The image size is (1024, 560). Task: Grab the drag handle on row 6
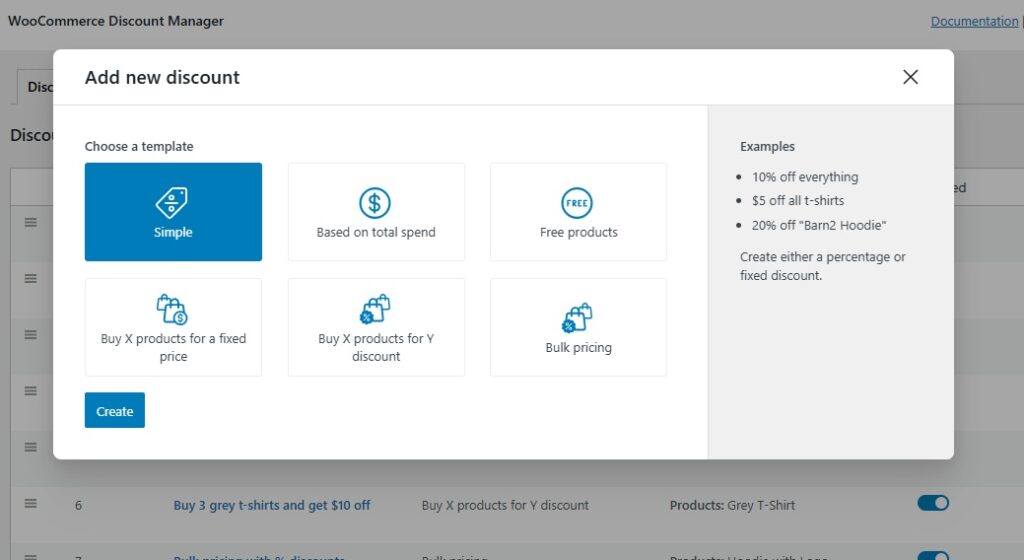[x=30, y=504]
